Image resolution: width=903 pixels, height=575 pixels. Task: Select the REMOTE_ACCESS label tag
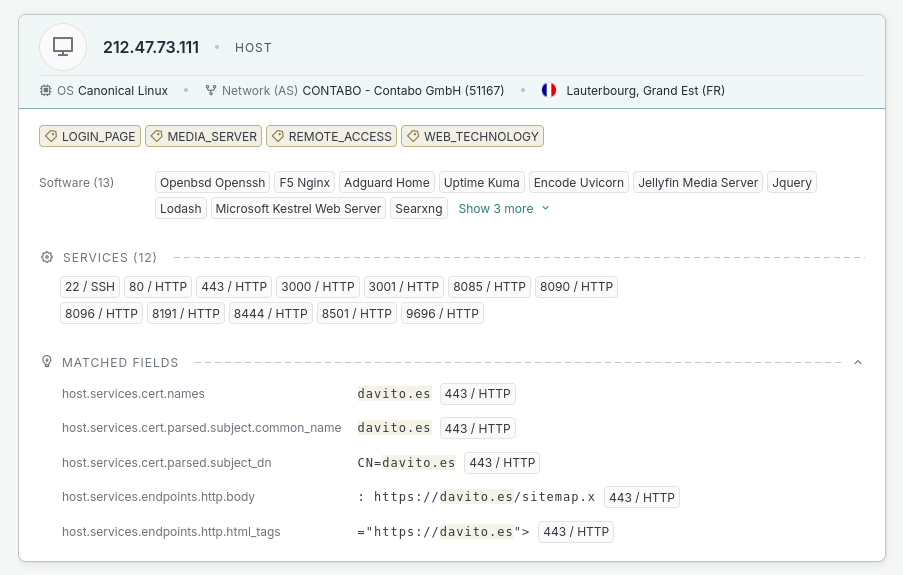[x=331, y=137]
